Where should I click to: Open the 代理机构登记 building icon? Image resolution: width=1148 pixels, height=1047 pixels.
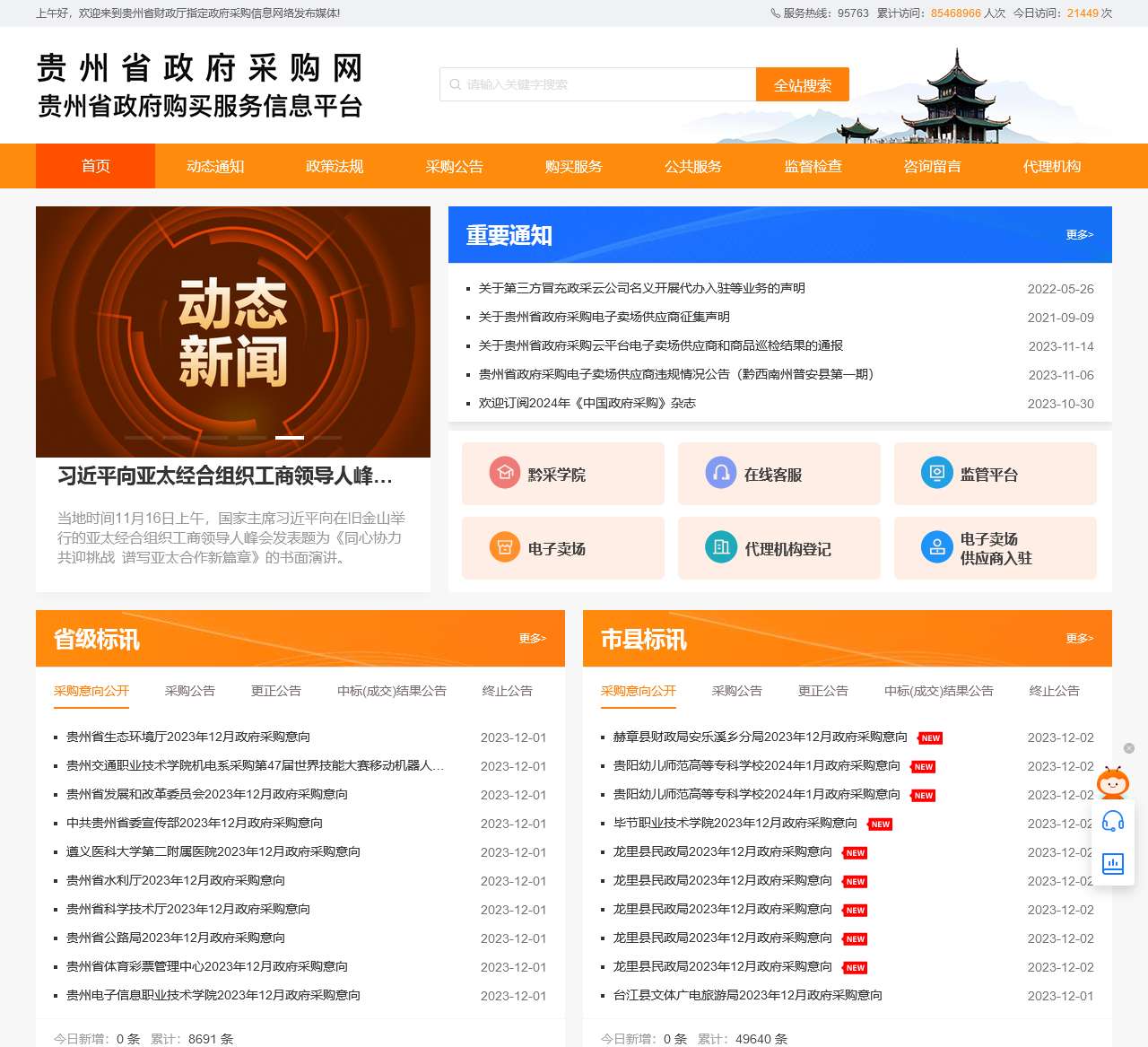(x=721, y=547)
